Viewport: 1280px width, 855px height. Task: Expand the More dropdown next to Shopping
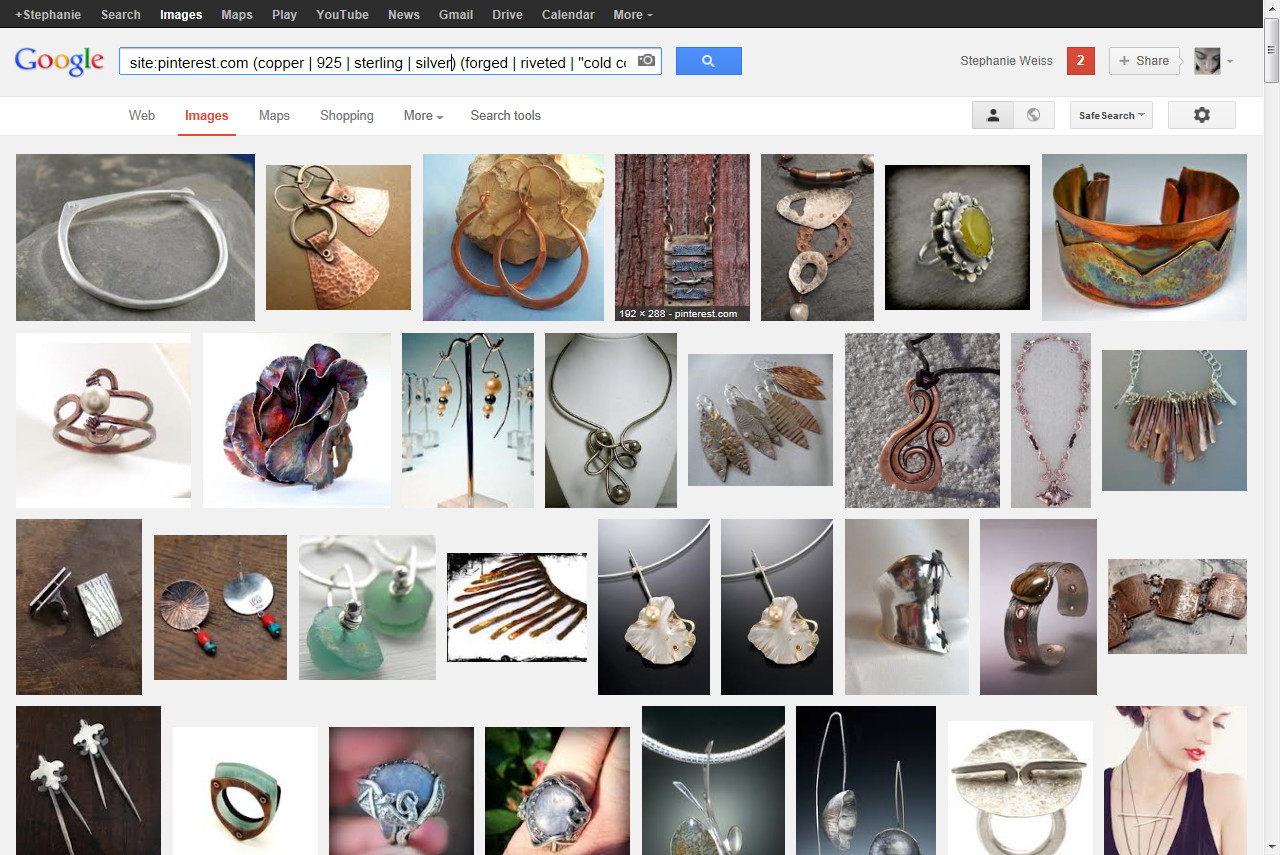tap(422, 116)
